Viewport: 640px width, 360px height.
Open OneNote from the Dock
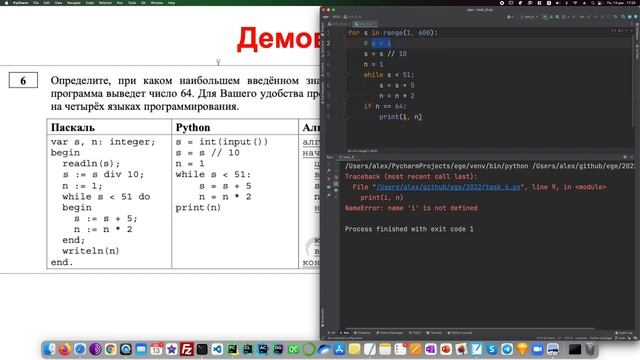tap(431, 349)
